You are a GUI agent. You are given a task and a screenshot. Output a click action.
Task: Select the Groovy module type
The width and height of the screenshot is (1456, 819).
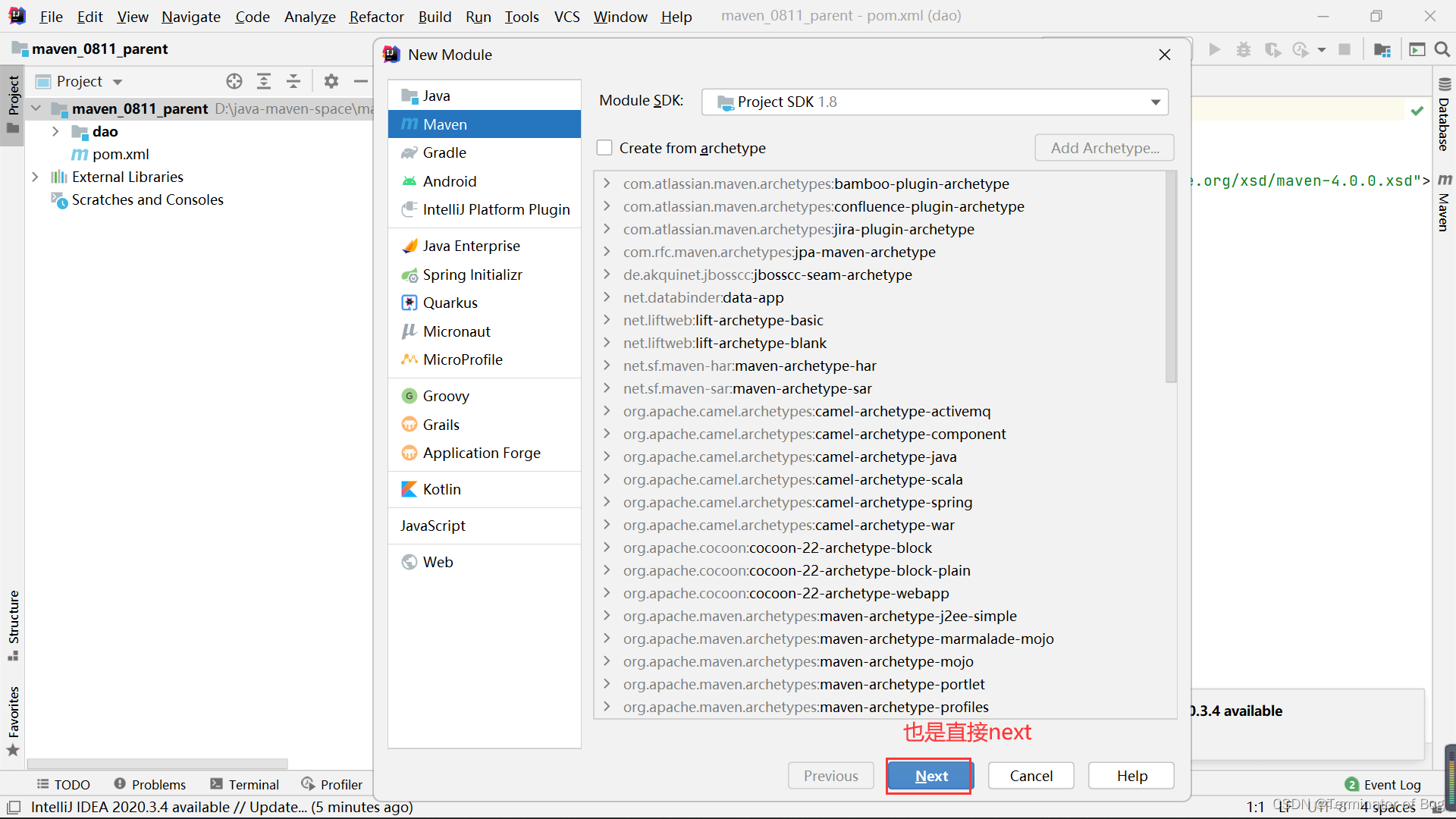[x=484, y=396]
